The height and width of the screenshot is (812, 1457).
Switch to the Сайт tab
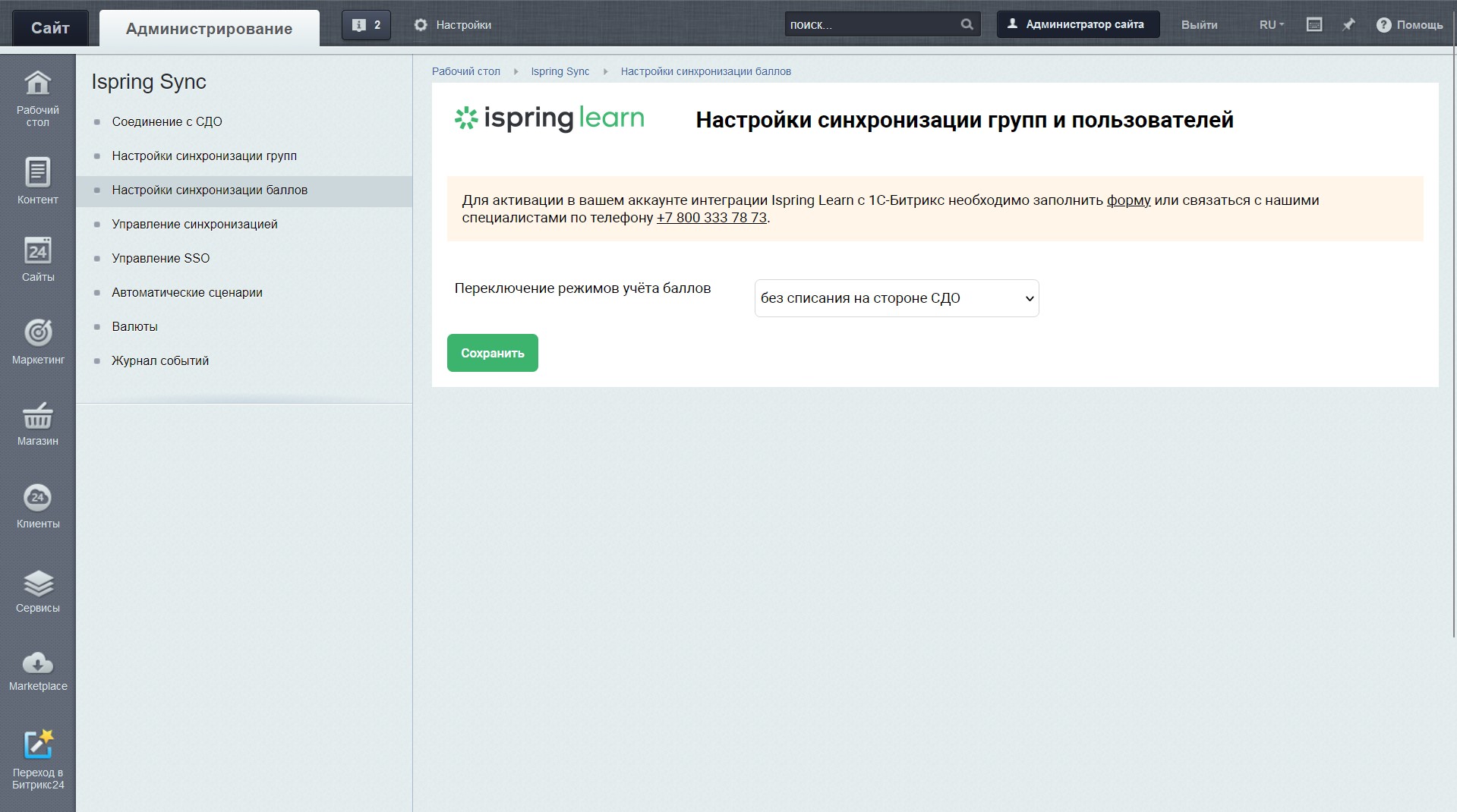(50, 28)
